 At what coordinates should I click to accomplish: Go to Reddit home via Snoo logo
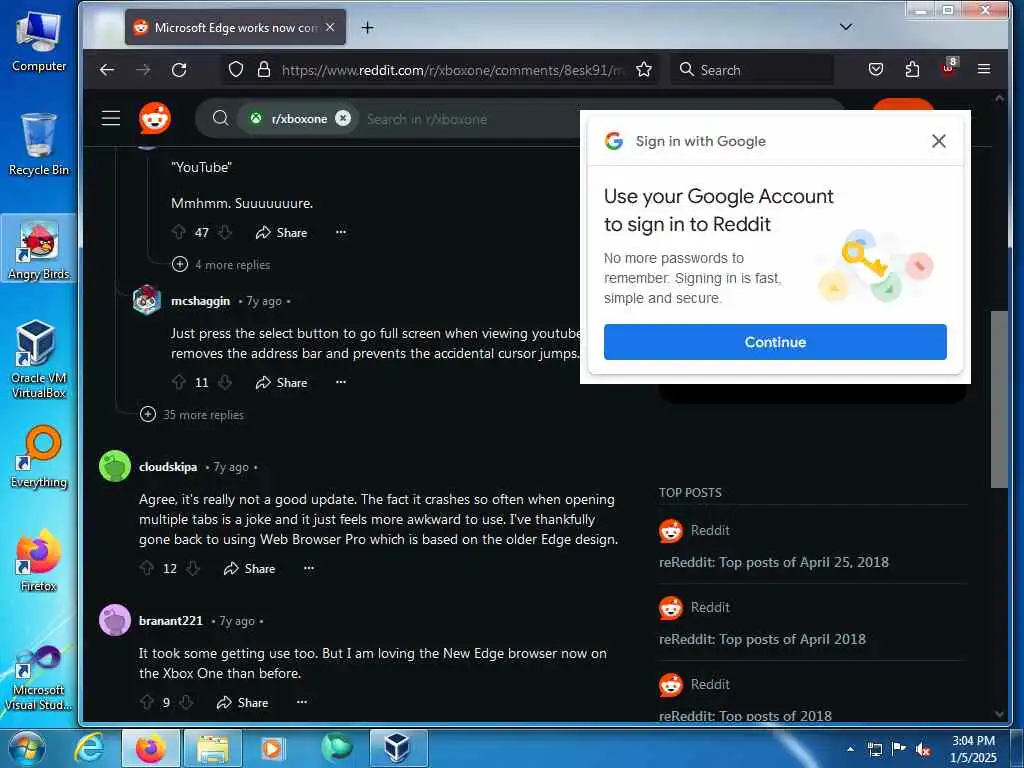click(155, 118)
